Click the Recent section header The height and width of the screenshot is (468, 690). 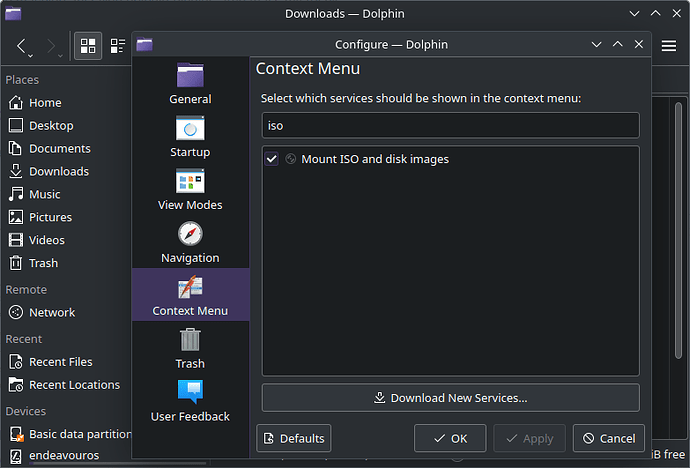[23, 339]
